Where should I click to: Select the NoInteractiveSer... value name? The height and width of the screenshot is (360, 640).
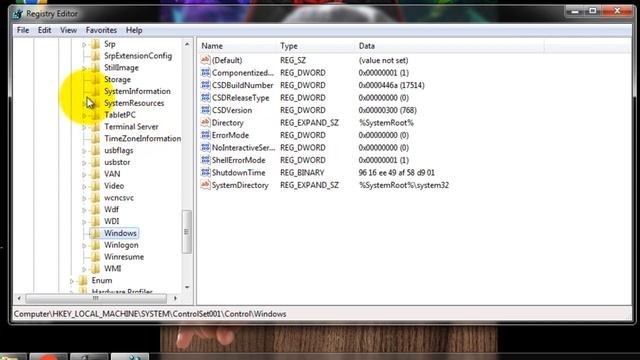coord(243,147)
